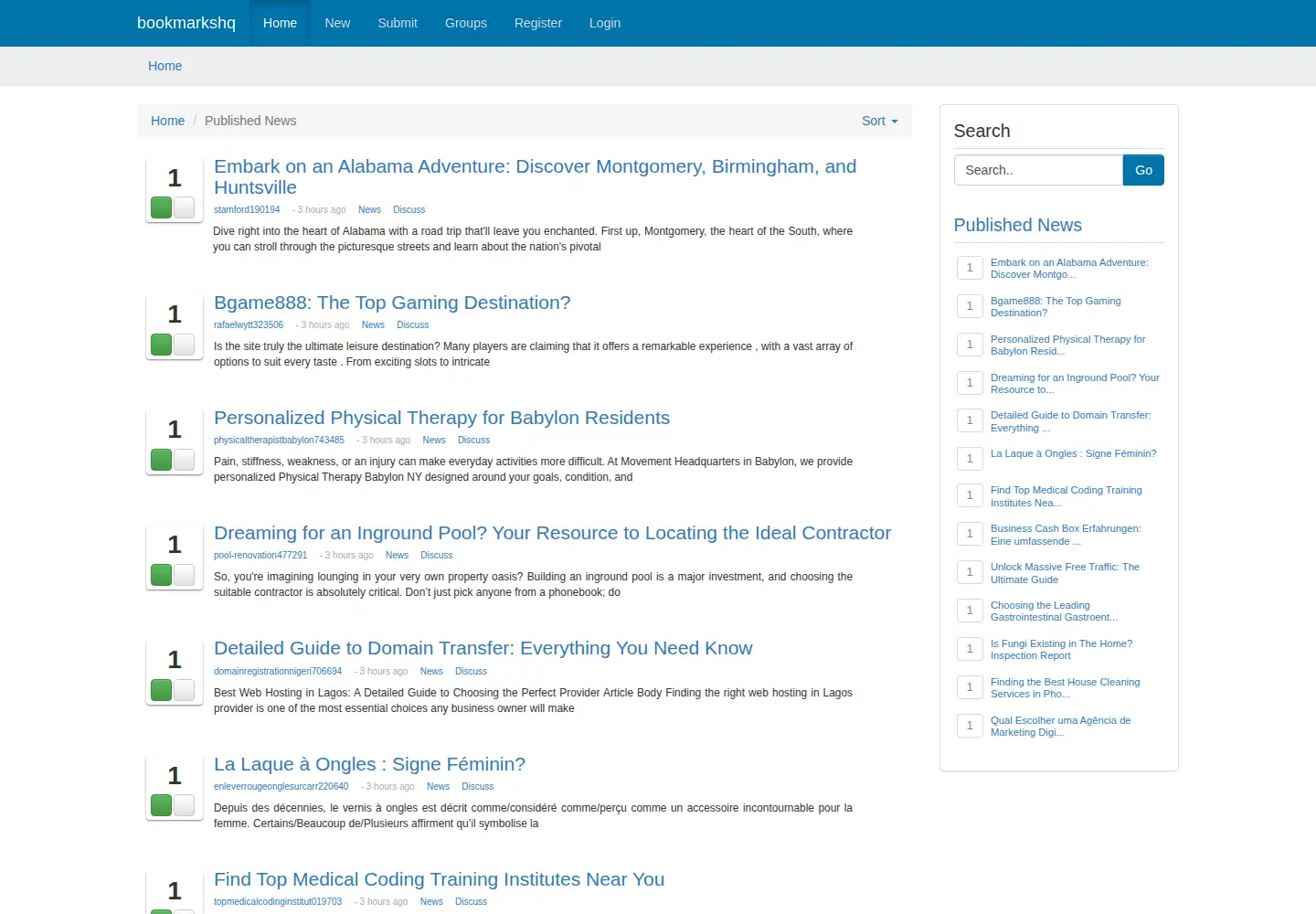
Task: Upvote the Inground Pool post
Action: [x=162, y=575]
